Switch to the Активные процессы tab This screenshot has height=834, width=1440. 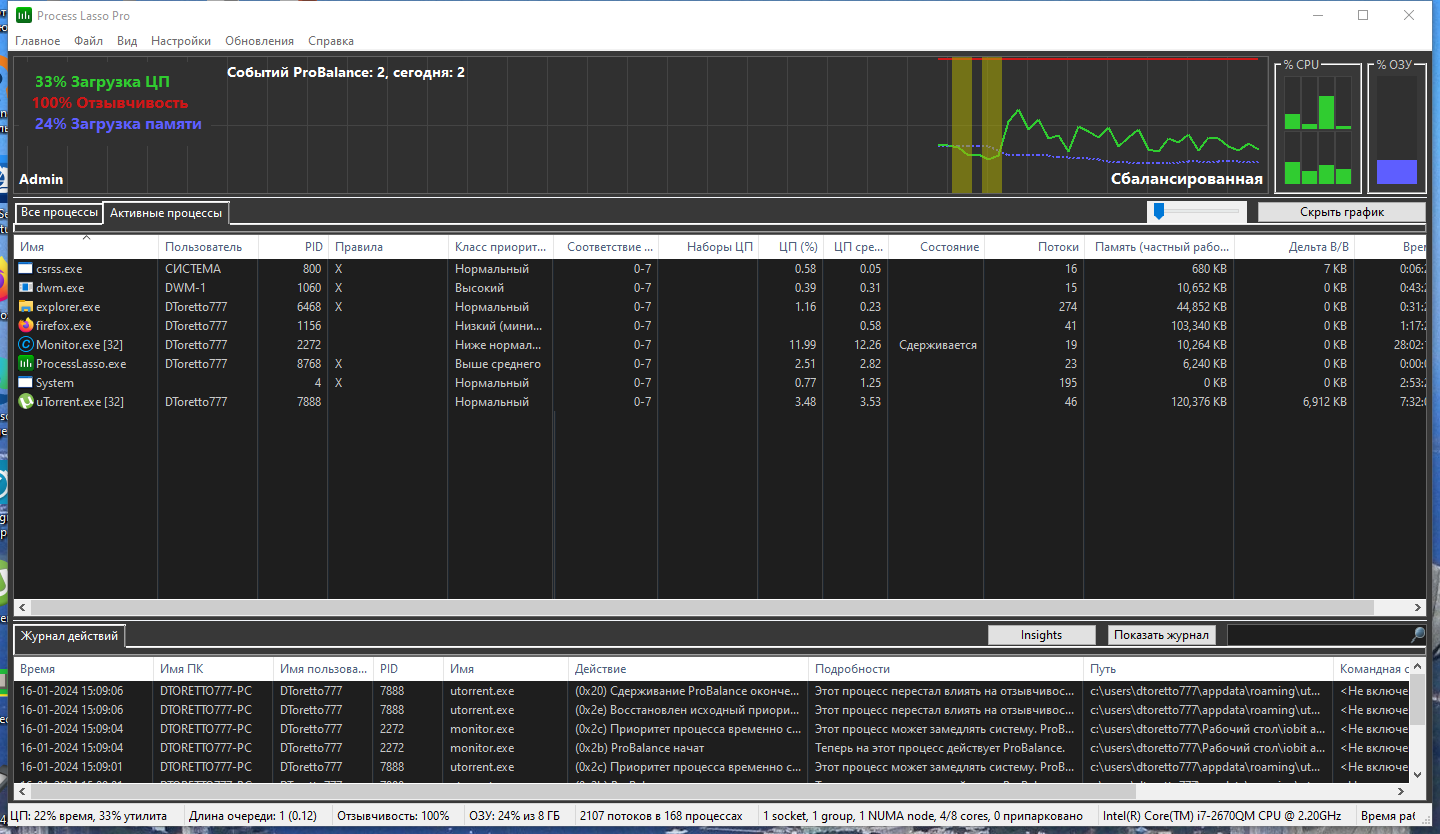(166, 213)
